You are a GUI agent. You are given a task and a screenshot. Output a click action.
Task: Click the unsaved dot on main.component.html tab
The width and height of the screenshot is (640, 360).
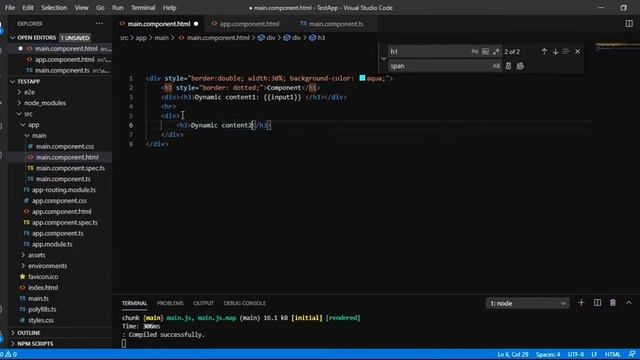click(x=196, y=24)
